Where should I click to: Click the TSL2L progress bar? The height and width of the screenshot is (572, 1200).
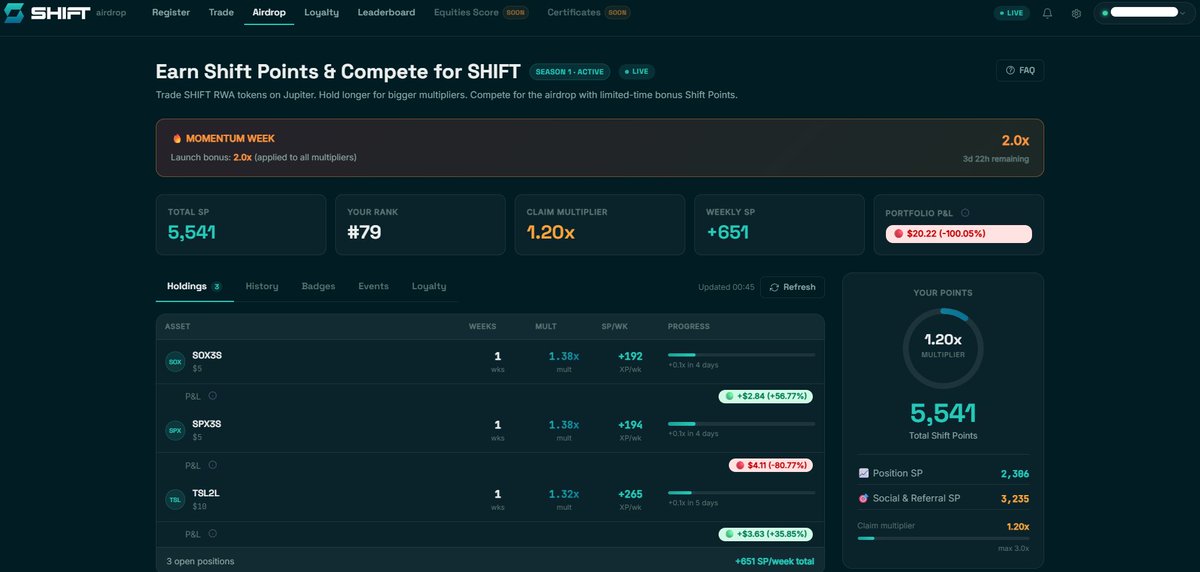[741, 492]
